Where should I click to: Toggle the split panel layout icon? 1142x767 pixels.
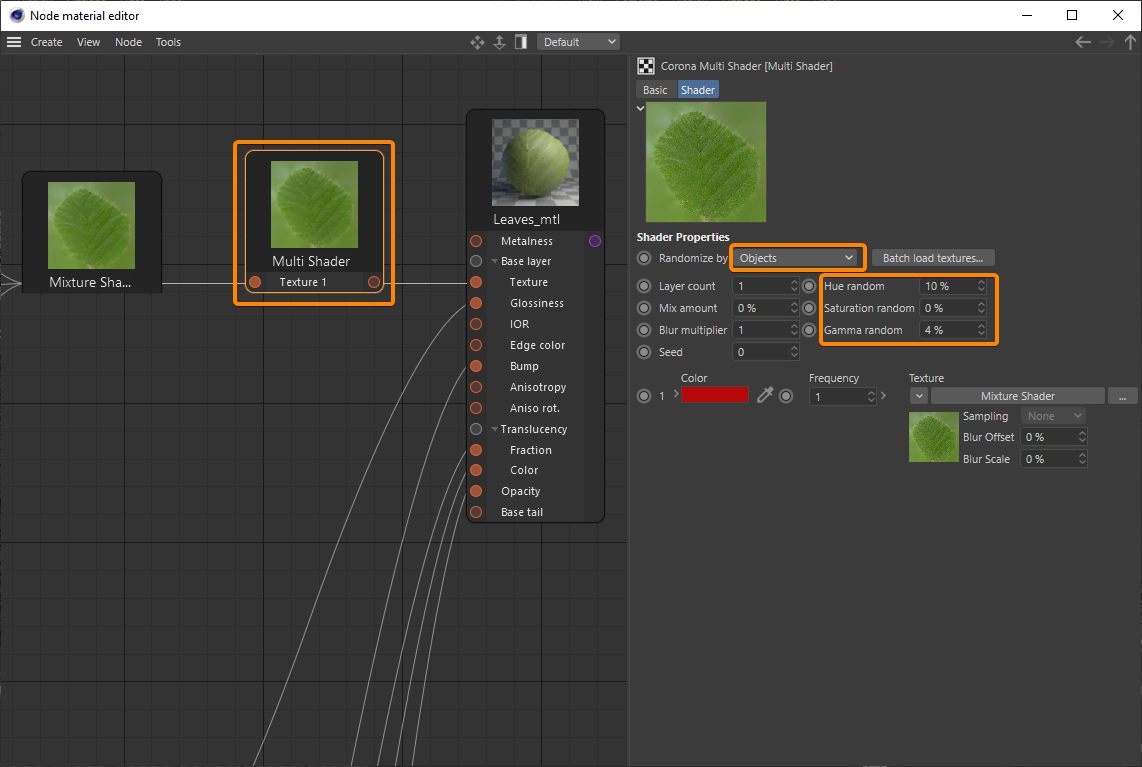[x=521, y=42]
